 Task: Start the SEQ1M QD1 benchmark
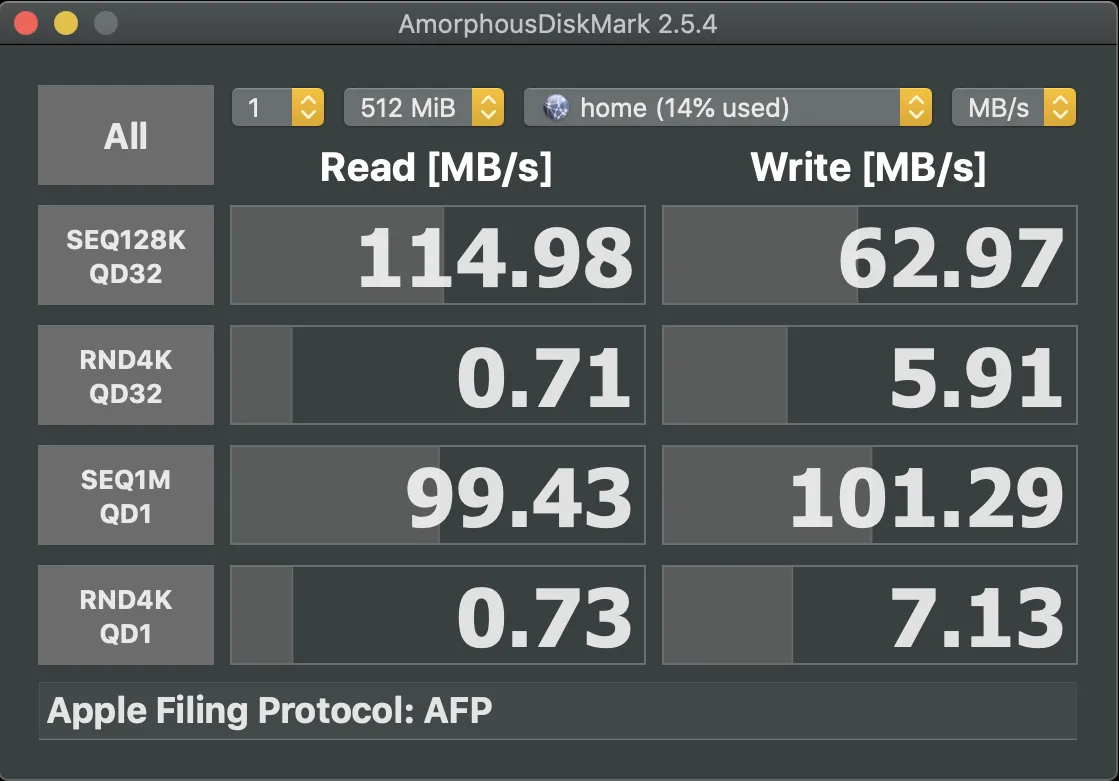[126, 495]
